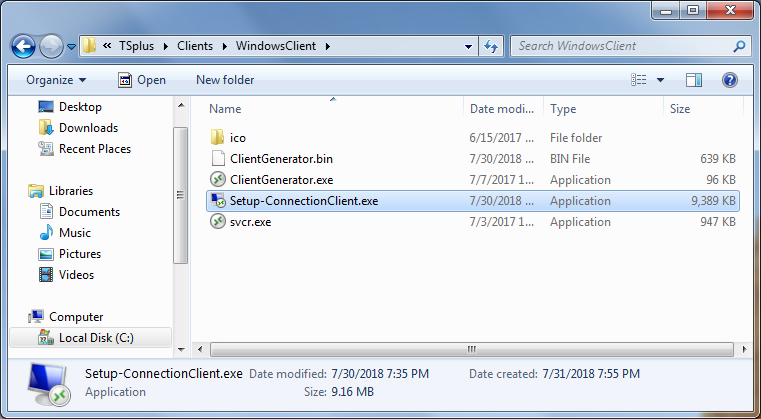Select the ico folder icon

(x=218, y=138)
